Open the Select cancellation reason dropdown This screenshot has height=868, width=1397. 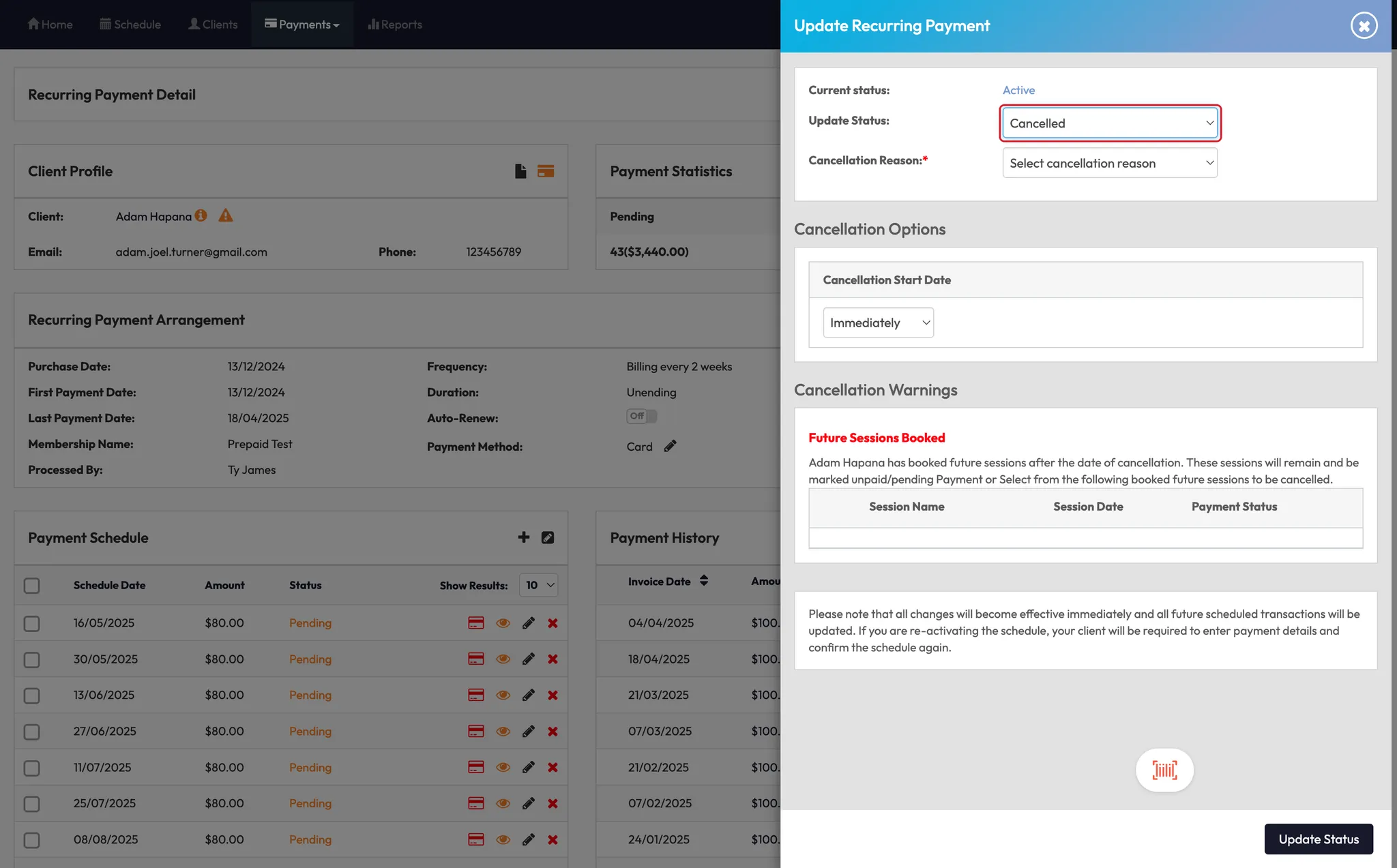point(1110,163)
